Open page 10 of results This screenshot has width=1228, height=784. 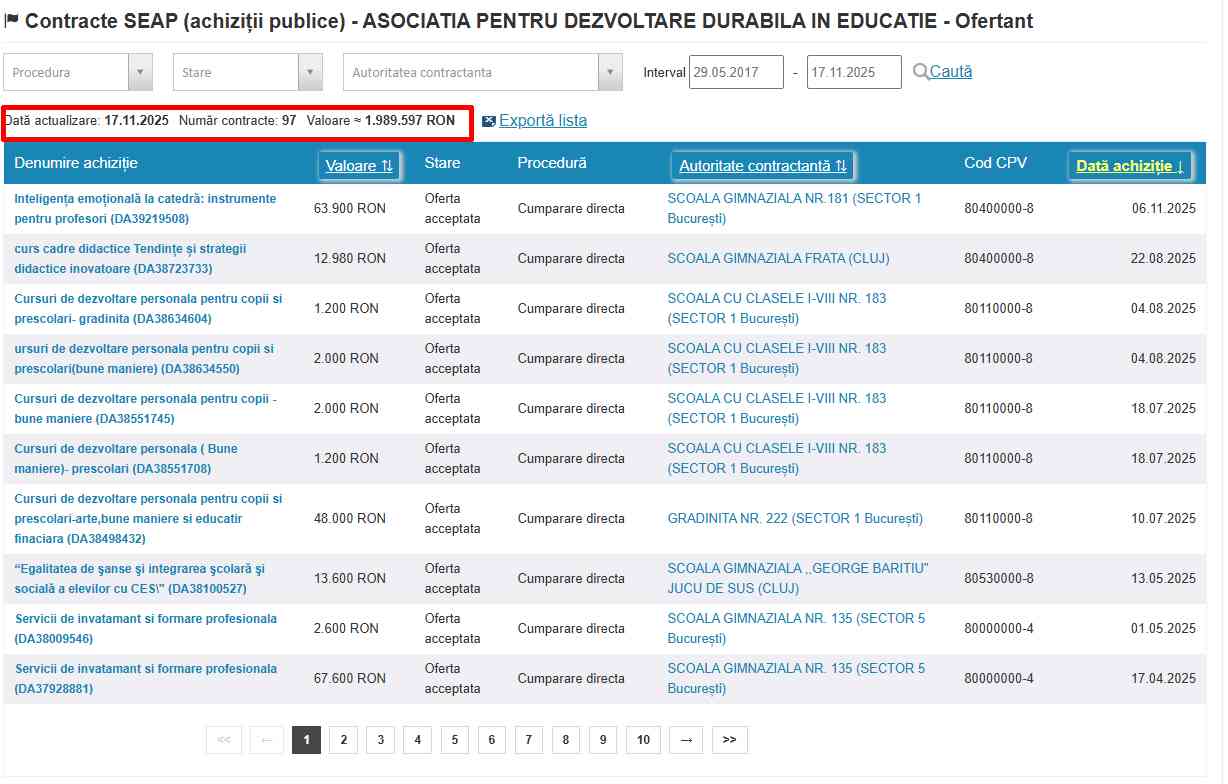point(643,740)
